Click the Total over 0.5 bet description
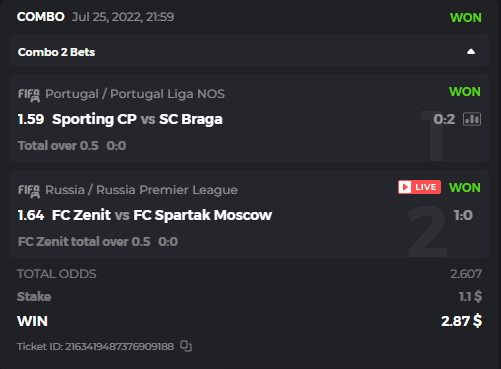The image size is (501, 369). [x=58, y=146]
